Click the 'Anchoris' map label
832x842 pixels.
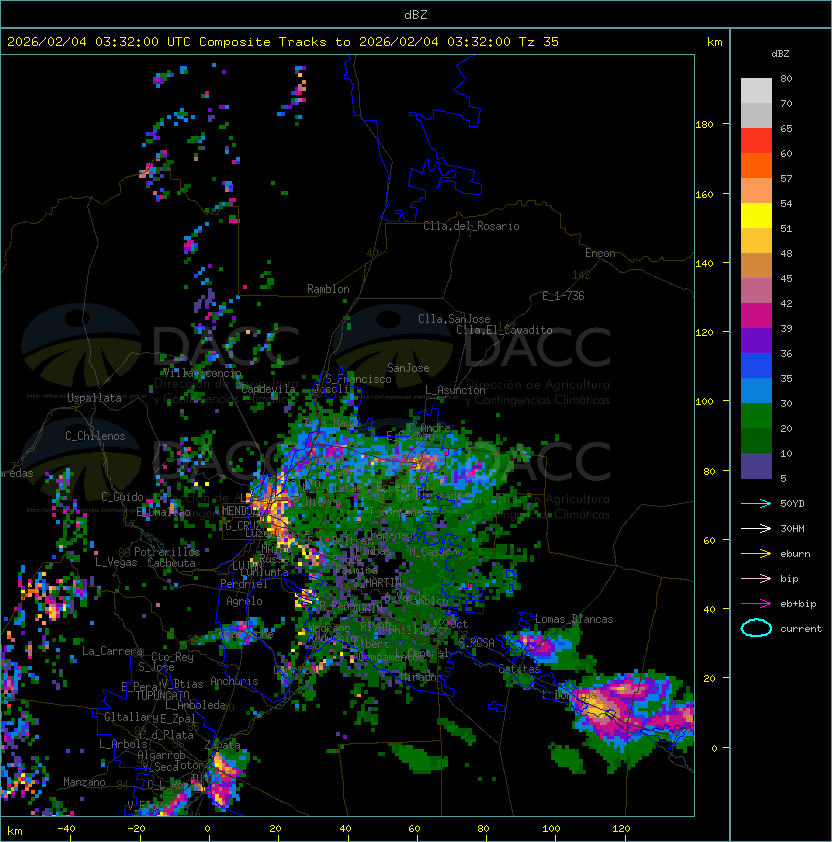click(234, 681)
